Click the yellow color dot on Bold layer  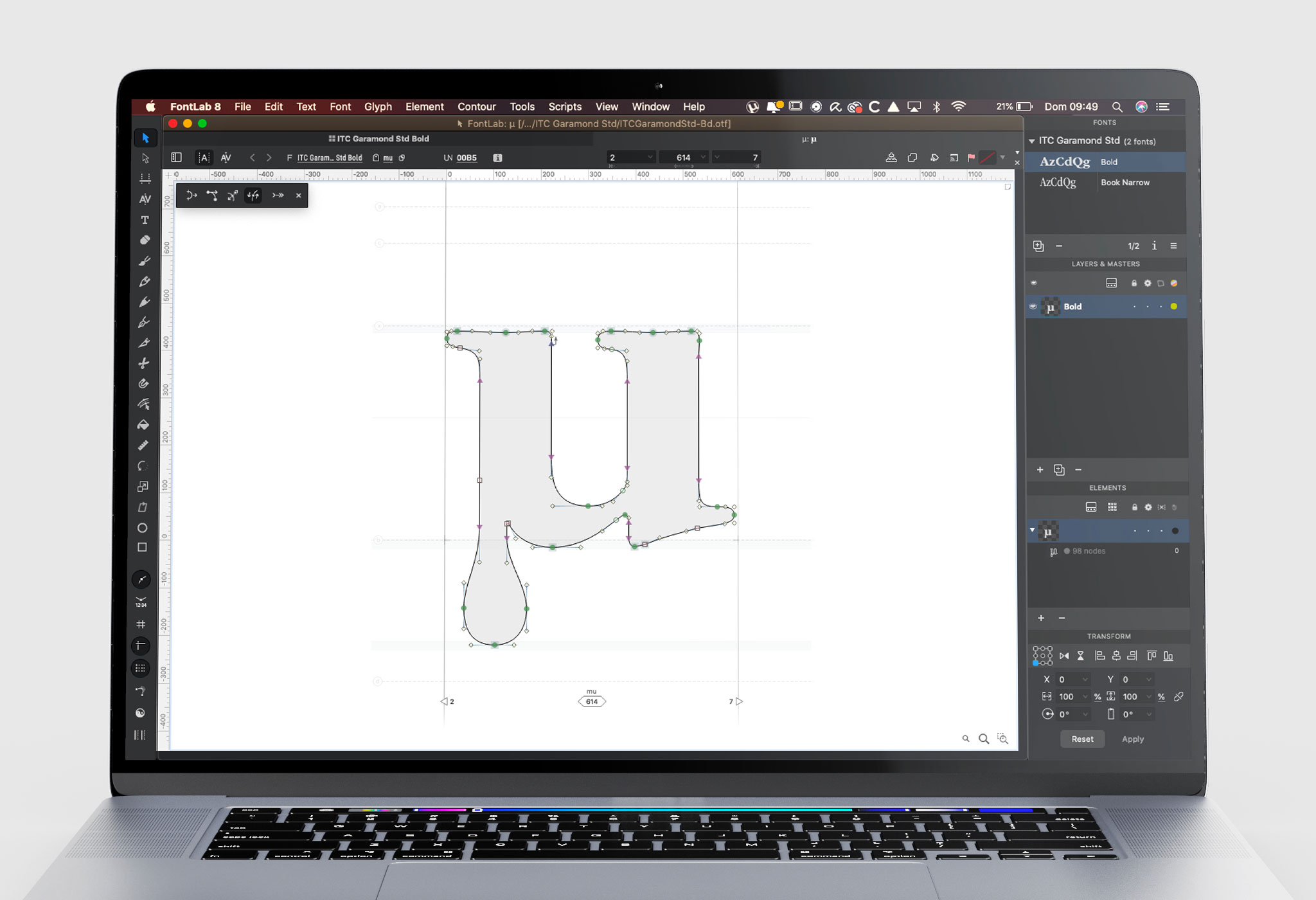(x=1174, y=307)
